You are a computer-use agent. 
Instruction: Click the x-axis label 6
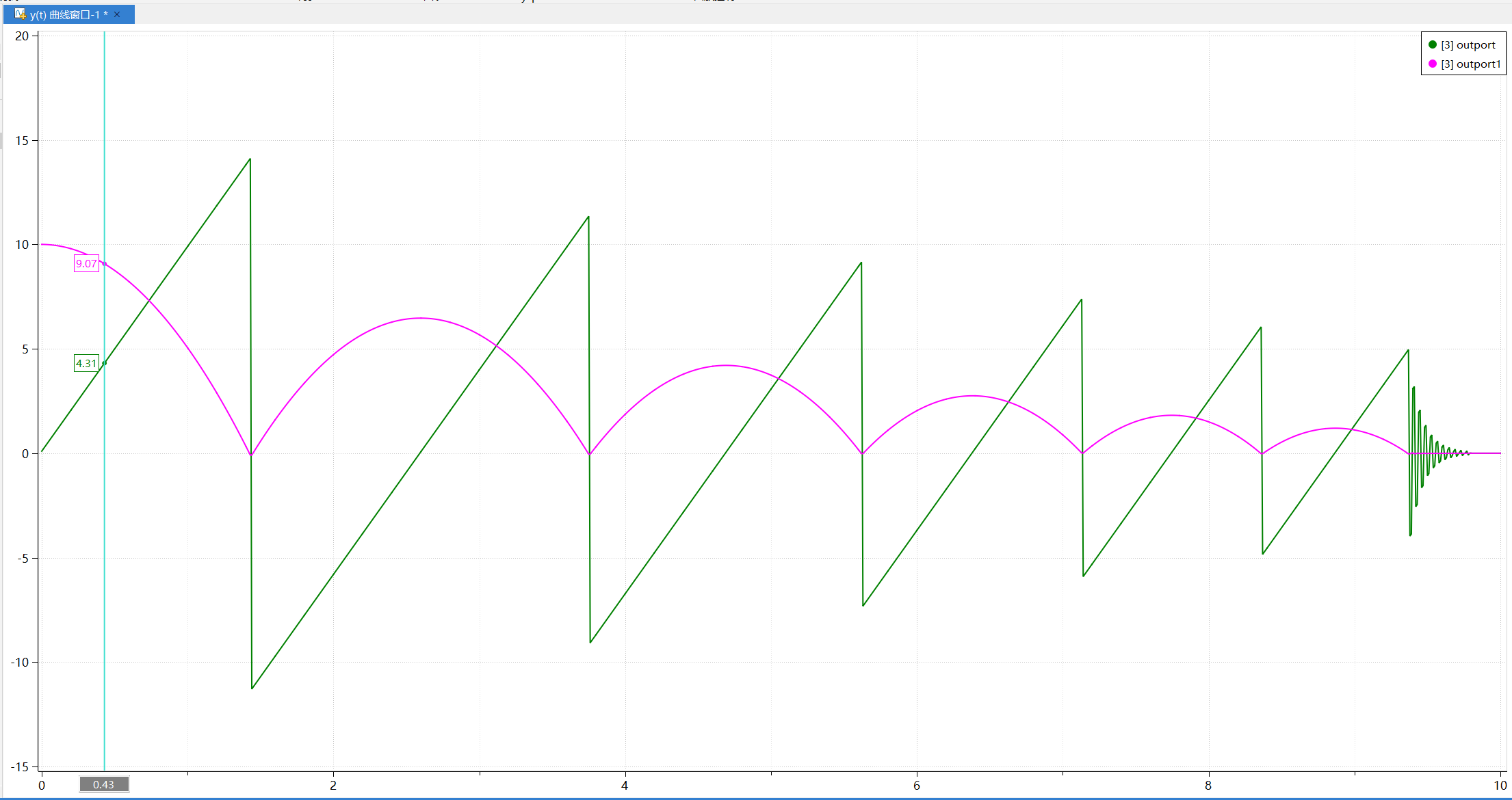coord(917,786)
